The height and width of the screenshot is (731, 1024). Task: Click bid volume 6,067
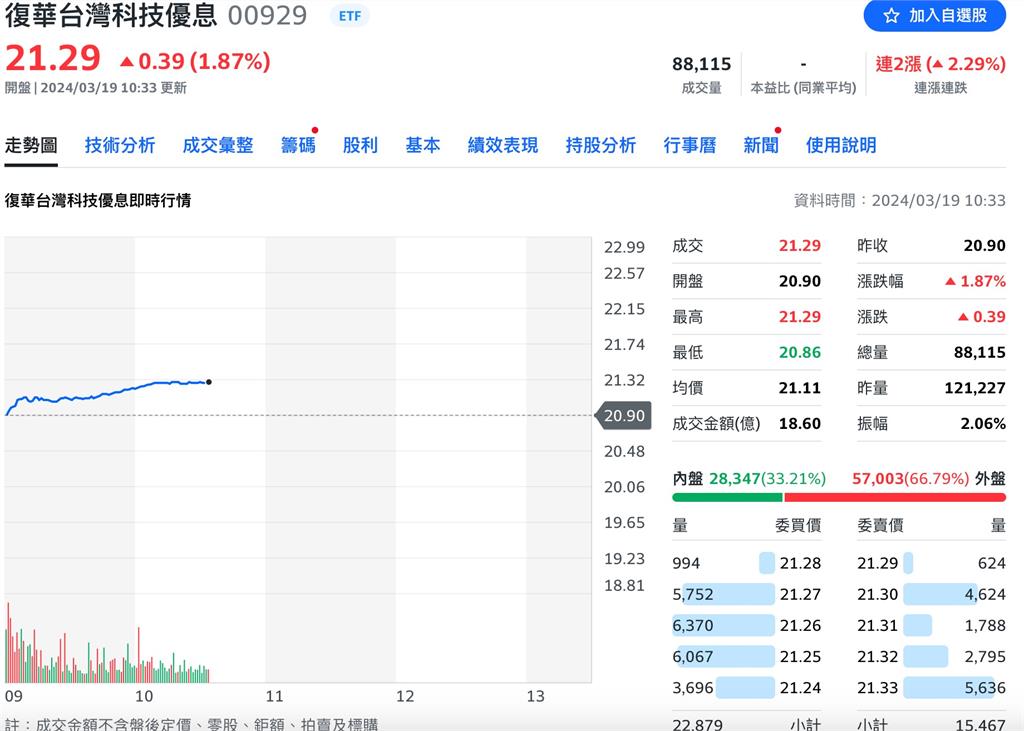(x=693, y=657)
